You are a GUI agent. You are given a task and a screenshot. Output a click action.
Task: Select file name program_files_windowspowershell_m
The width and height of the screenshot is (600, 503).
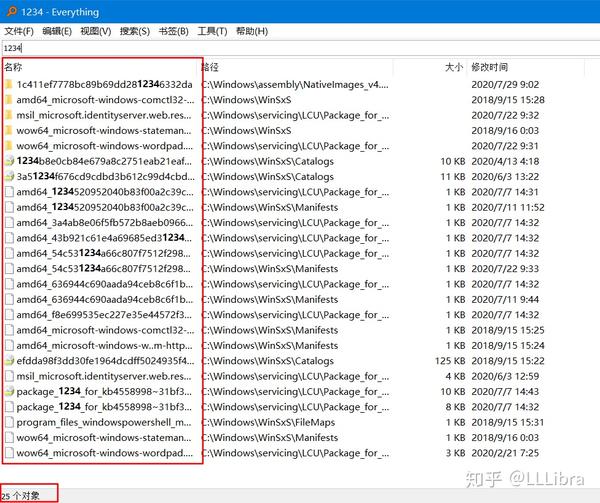[x=104, y=422]
